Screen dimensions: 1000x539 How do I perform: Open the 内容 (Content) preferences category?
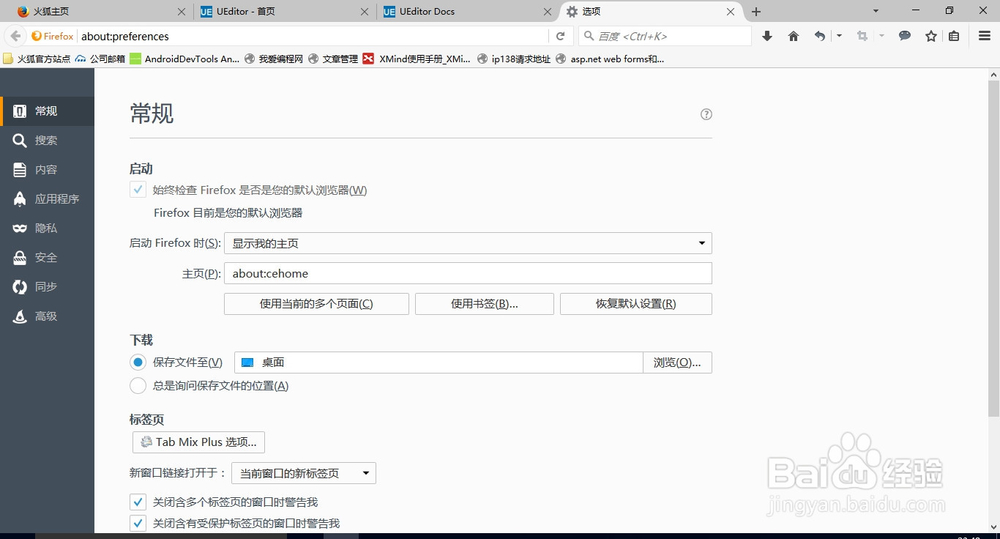click(47, 170)
